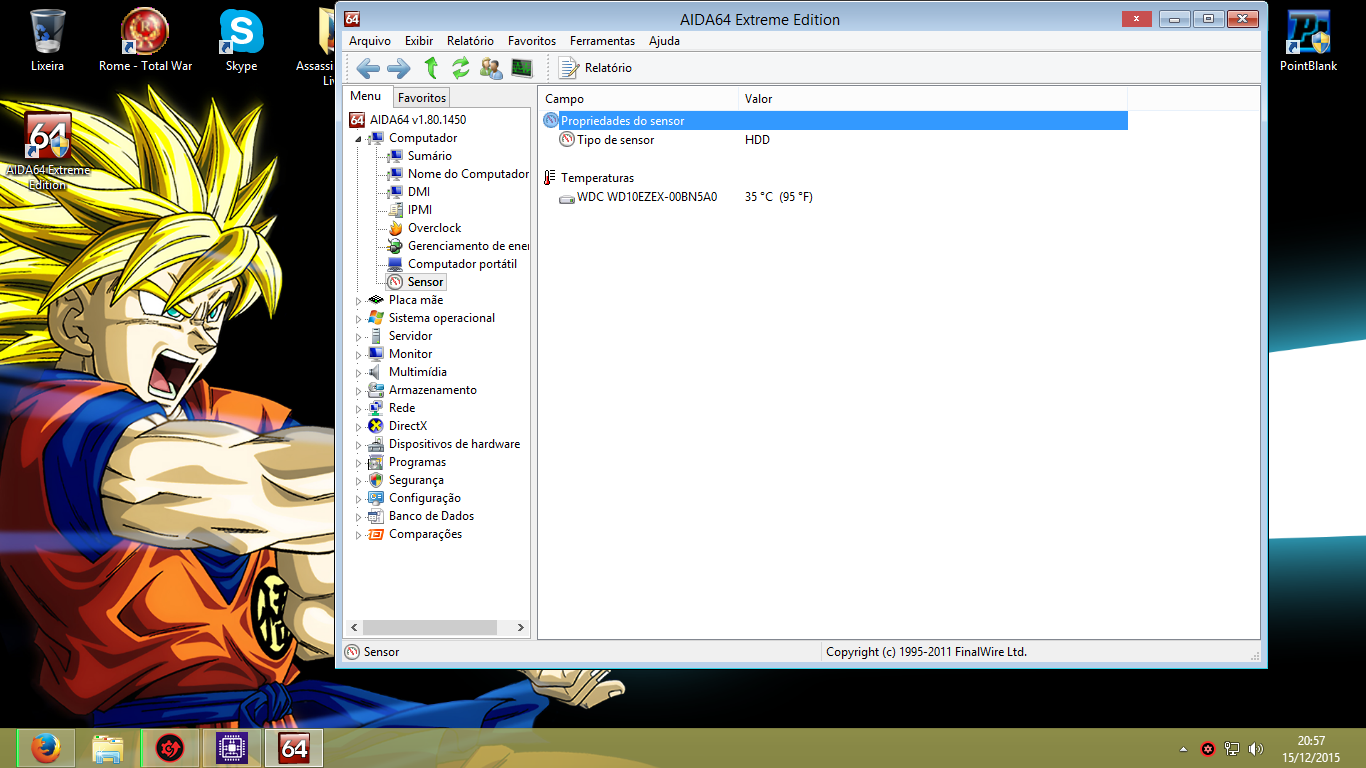Click the Forward arrow in AIDA64 toolbar
Viewport: 1366px width, 768px height.
pyautogui.click(x=398, y=68)
